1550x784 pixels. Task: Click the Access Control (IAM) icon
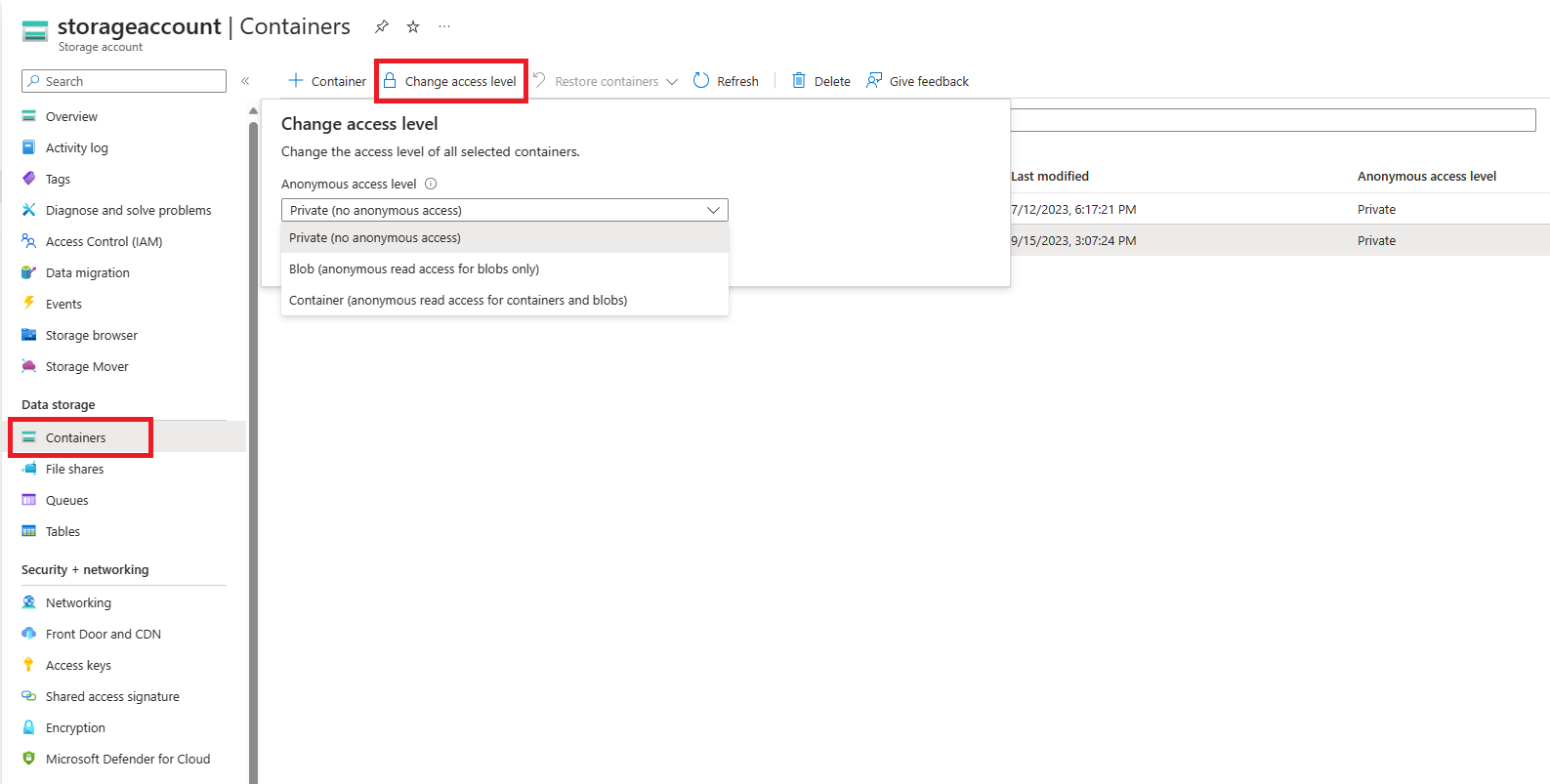(29, 241)
